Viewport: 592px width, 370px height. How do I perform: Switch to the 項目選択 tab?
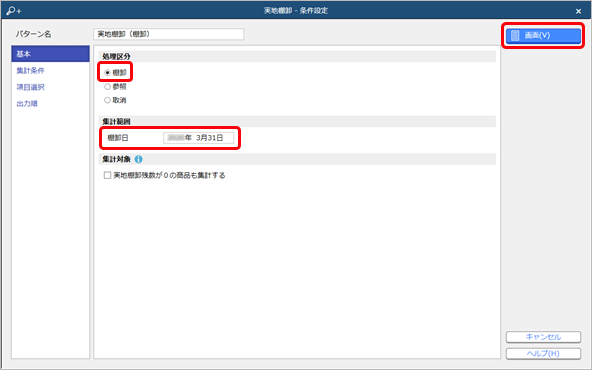tap(30, 87)
